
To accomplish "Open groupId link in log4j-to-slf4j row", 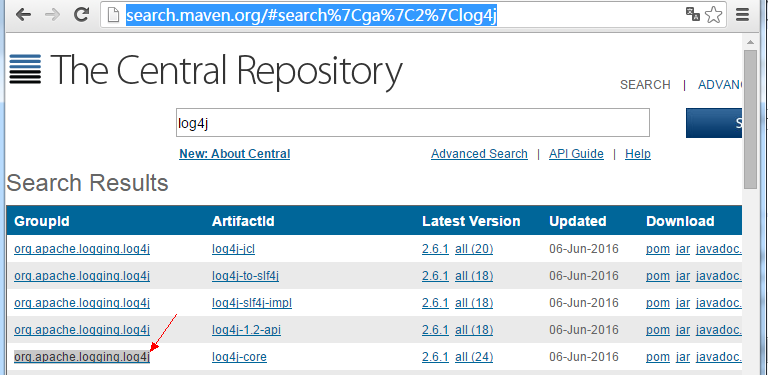I will (82, 276).
